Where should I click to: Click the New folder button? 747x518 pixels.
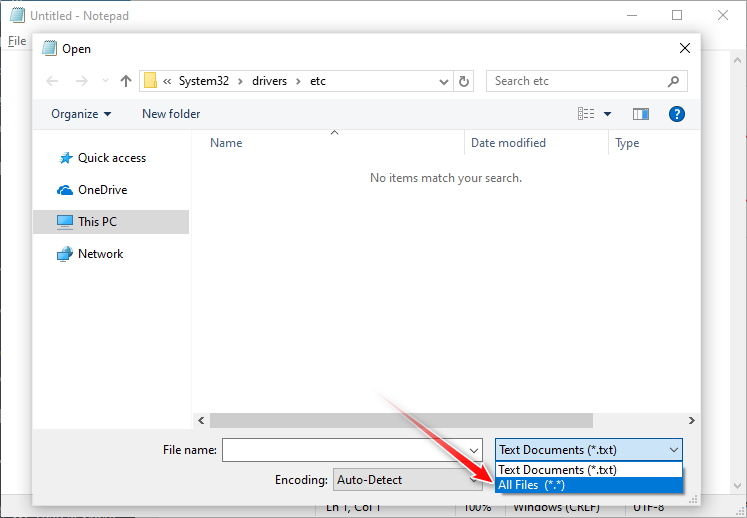coord(171,114)
